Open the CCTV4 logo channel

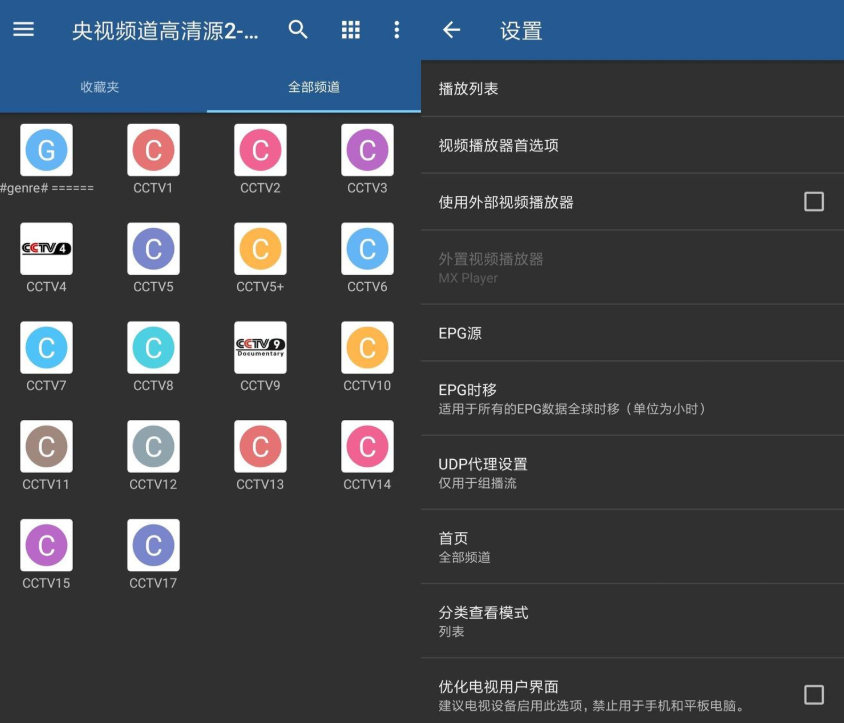46,249
